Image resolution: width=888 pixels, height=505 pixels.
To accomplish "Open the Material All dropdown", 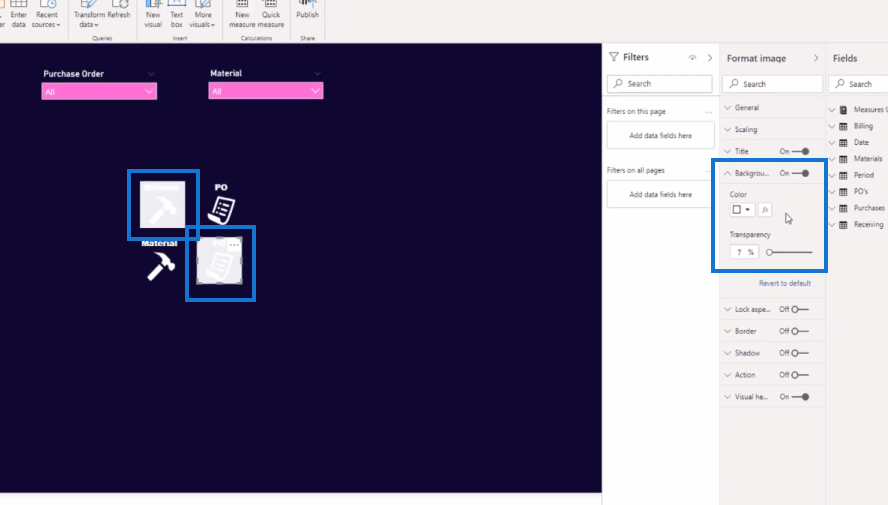I will pyautogui.click(x=266, y=91).
